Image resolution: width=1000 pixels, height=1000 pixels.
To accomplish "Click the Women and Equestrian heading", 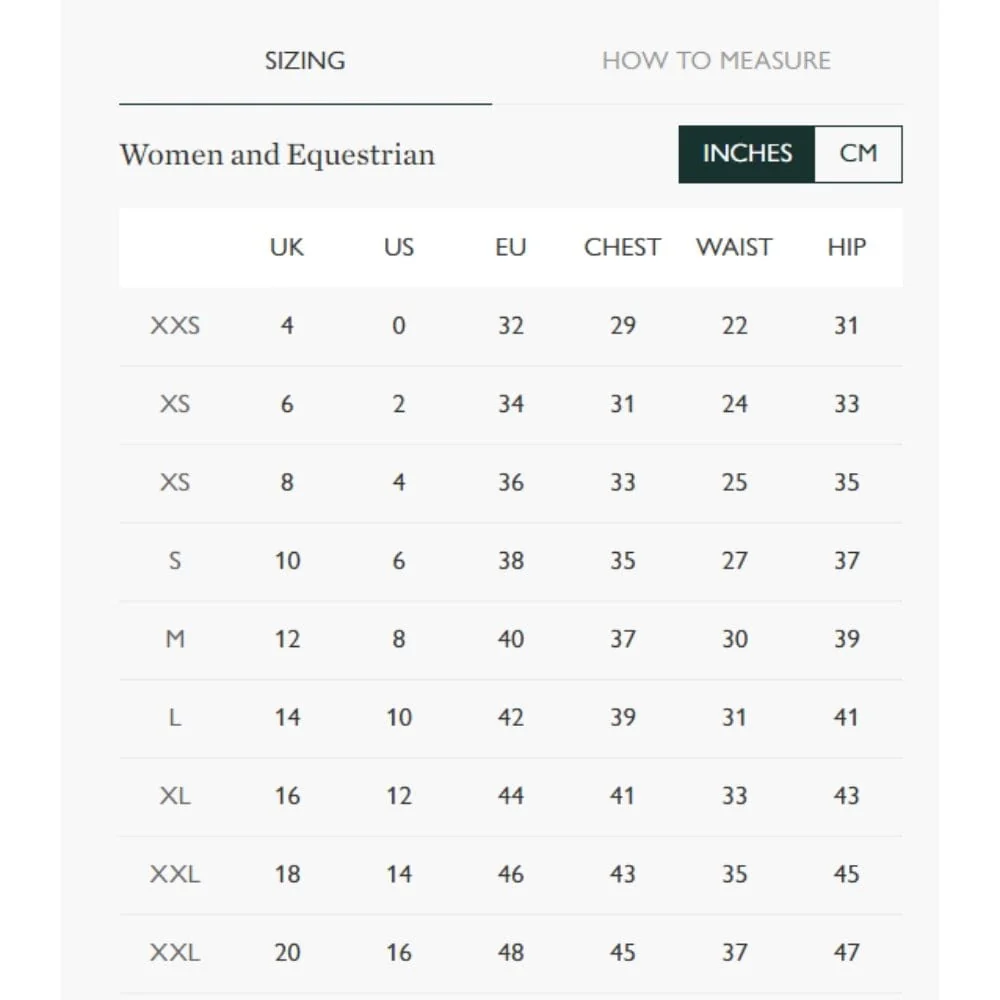I will click(x=277, y=155).
